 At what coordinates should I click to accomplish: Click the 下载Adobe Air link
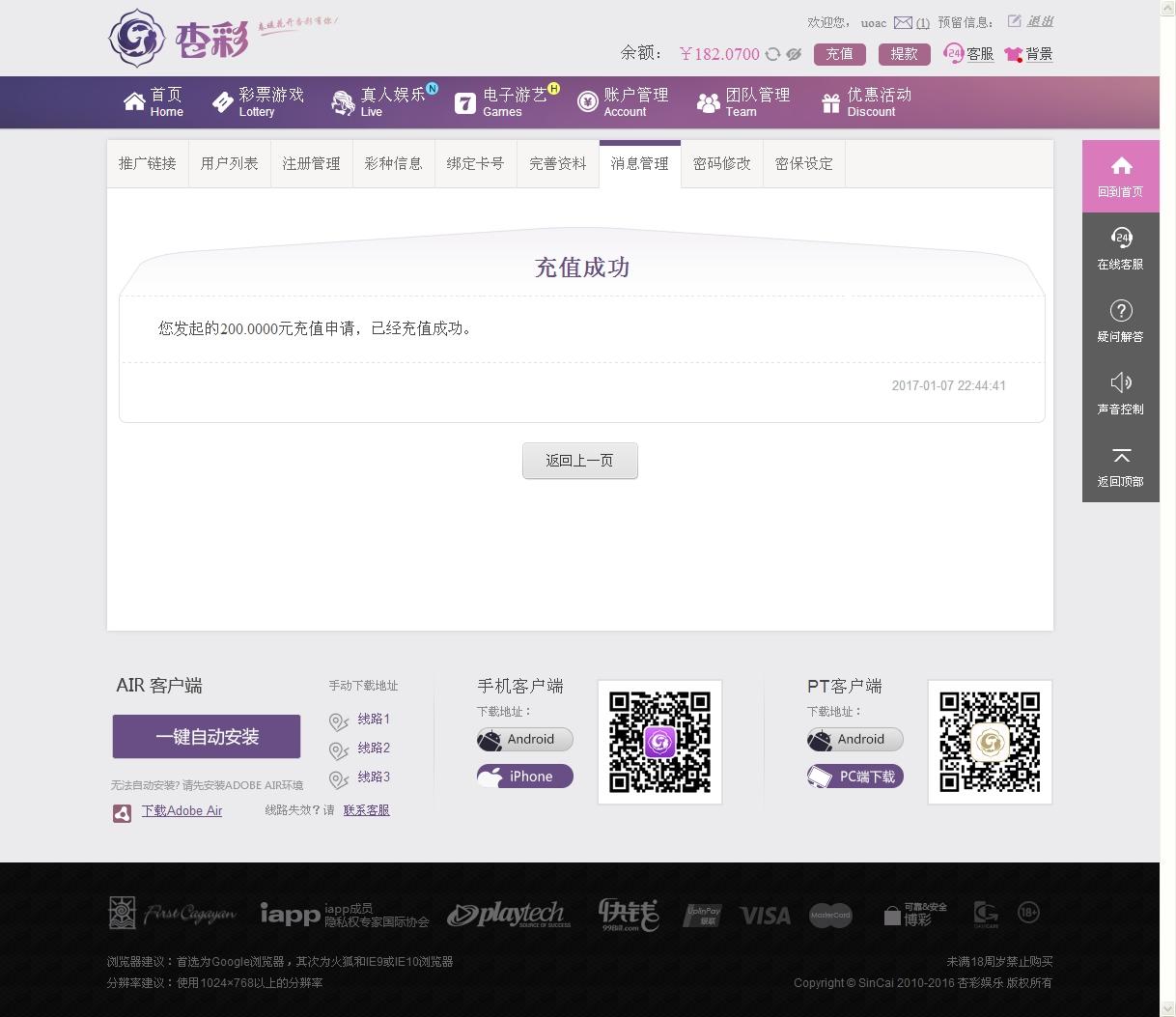pos(182,810)
